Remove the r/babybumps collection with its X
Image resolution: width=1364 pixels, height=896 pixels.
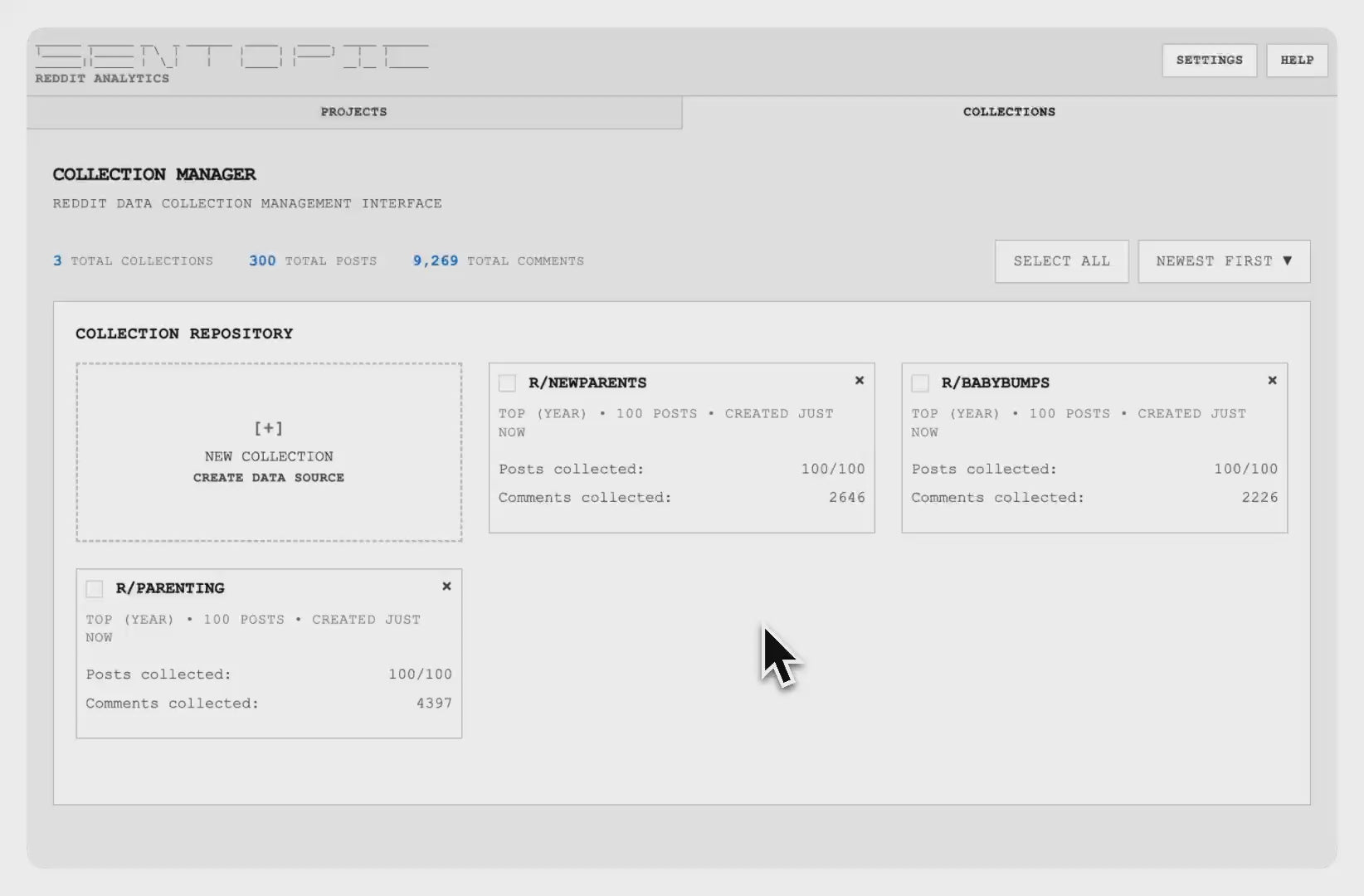coord(1272,381)
